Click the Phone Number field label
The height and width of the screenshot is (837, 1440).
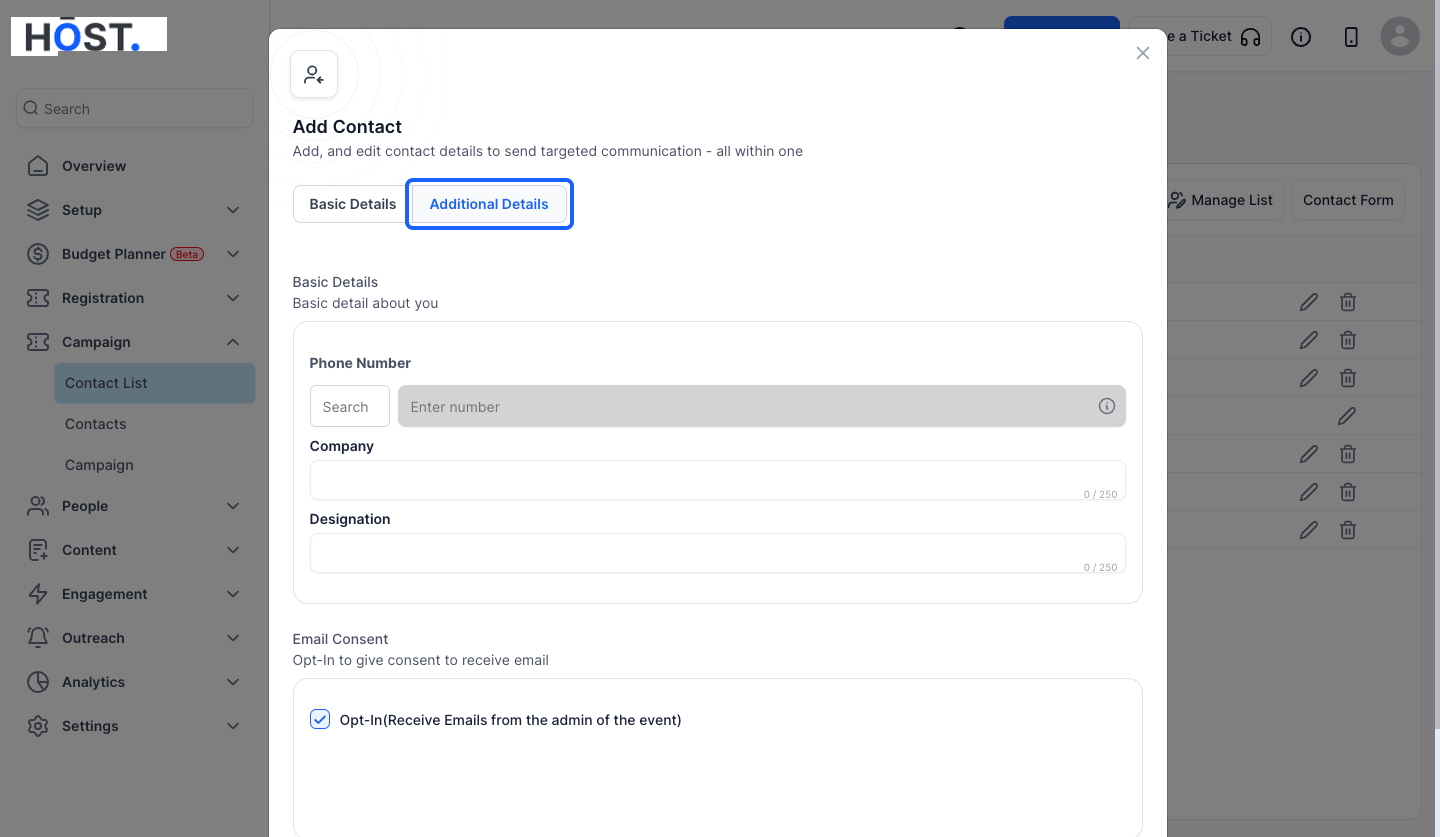[360, 363]
